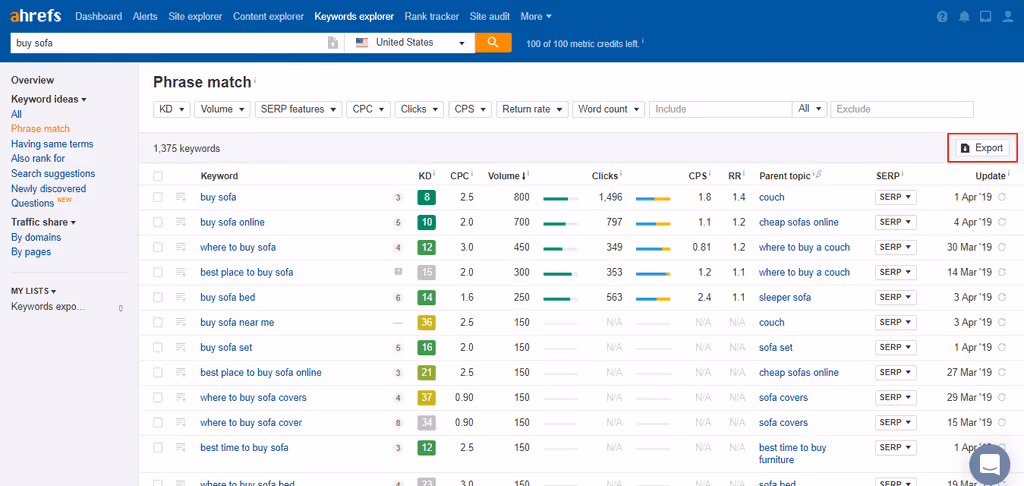Screen dimensions: 1024x486
Task: Refresh update icon for 'buy sofa bed' row
Action: pos(1002,297)
